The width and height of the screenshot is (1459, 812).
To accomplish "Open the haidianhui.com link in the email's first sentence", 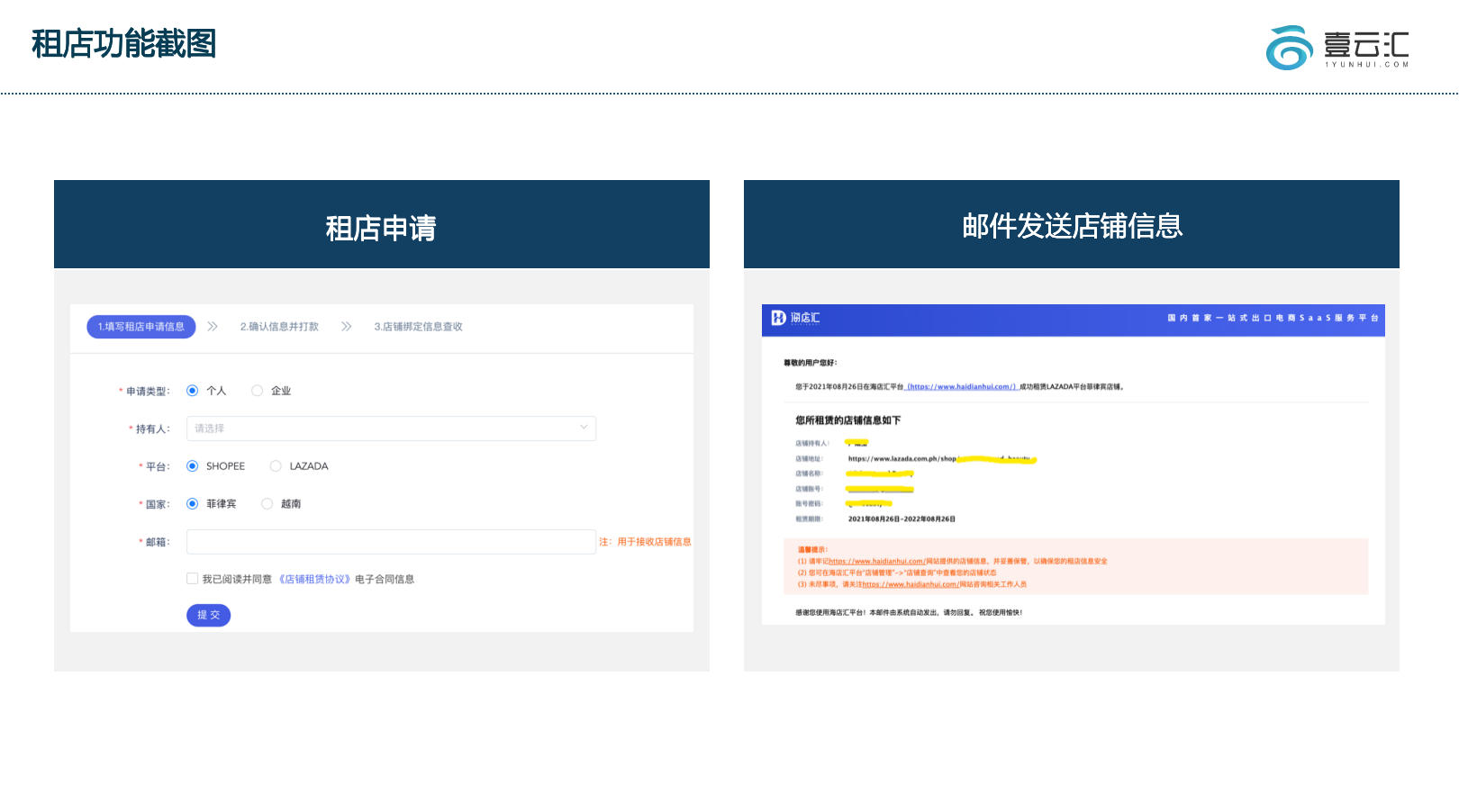I will [x=962, y=387].
